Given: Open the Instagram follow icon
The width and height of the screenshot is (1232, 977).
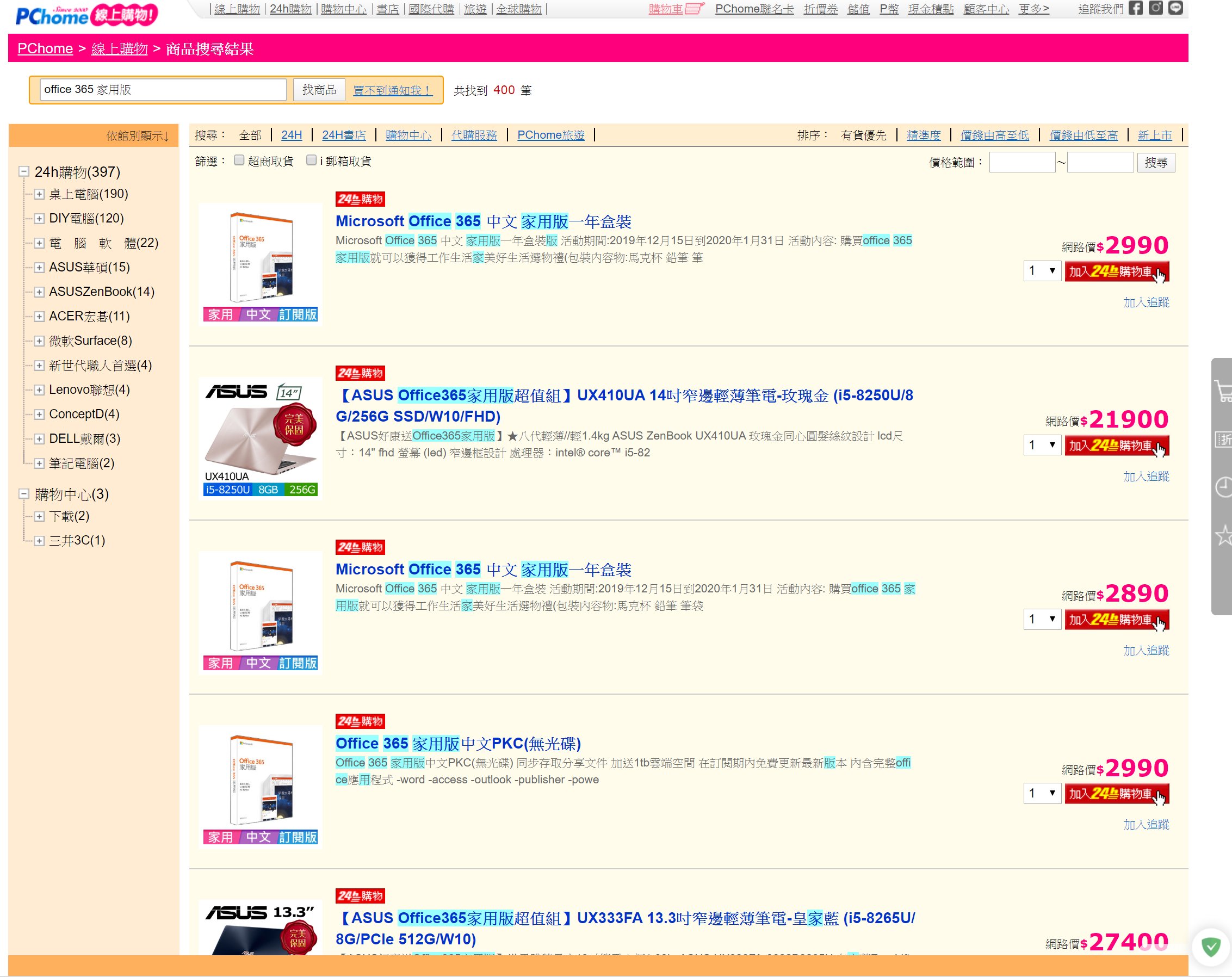Looking at the screenshot, I should coord(1155,8).
